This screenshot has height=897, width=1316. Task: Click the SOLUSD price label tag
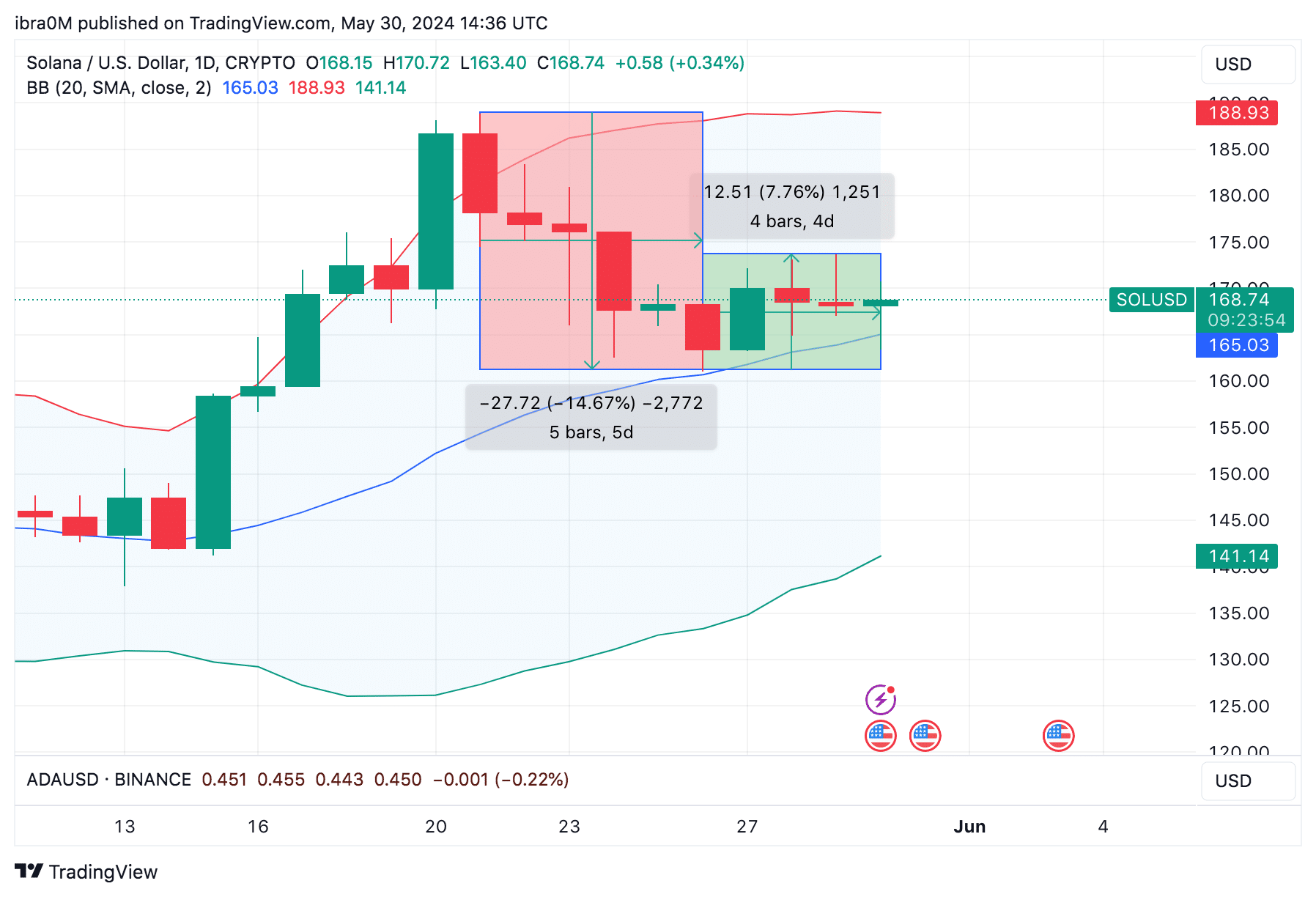click(x=1151, y=300)
